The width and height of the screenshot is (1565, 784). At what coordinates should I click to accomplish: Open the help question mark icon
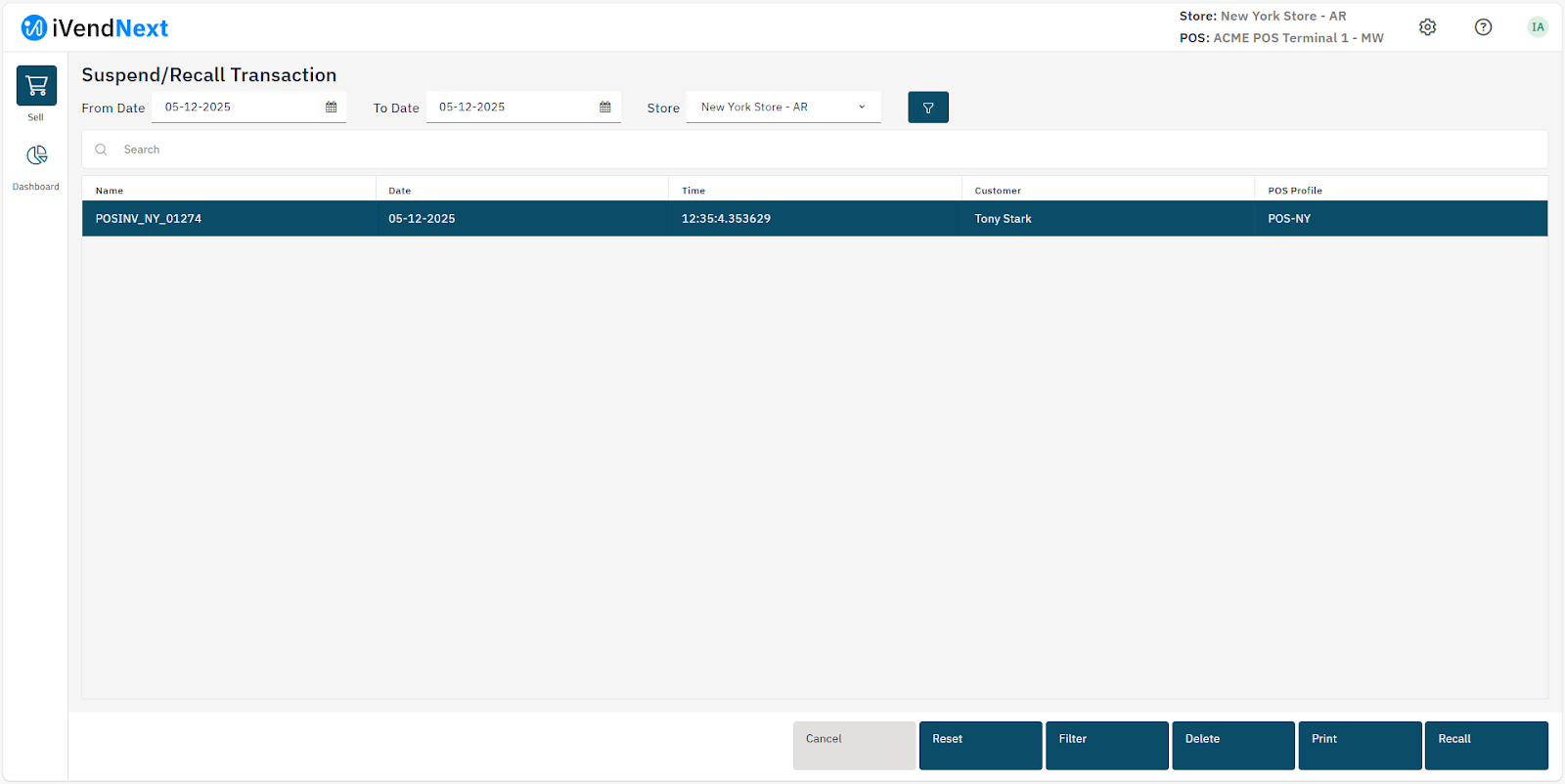point(1483,27)
